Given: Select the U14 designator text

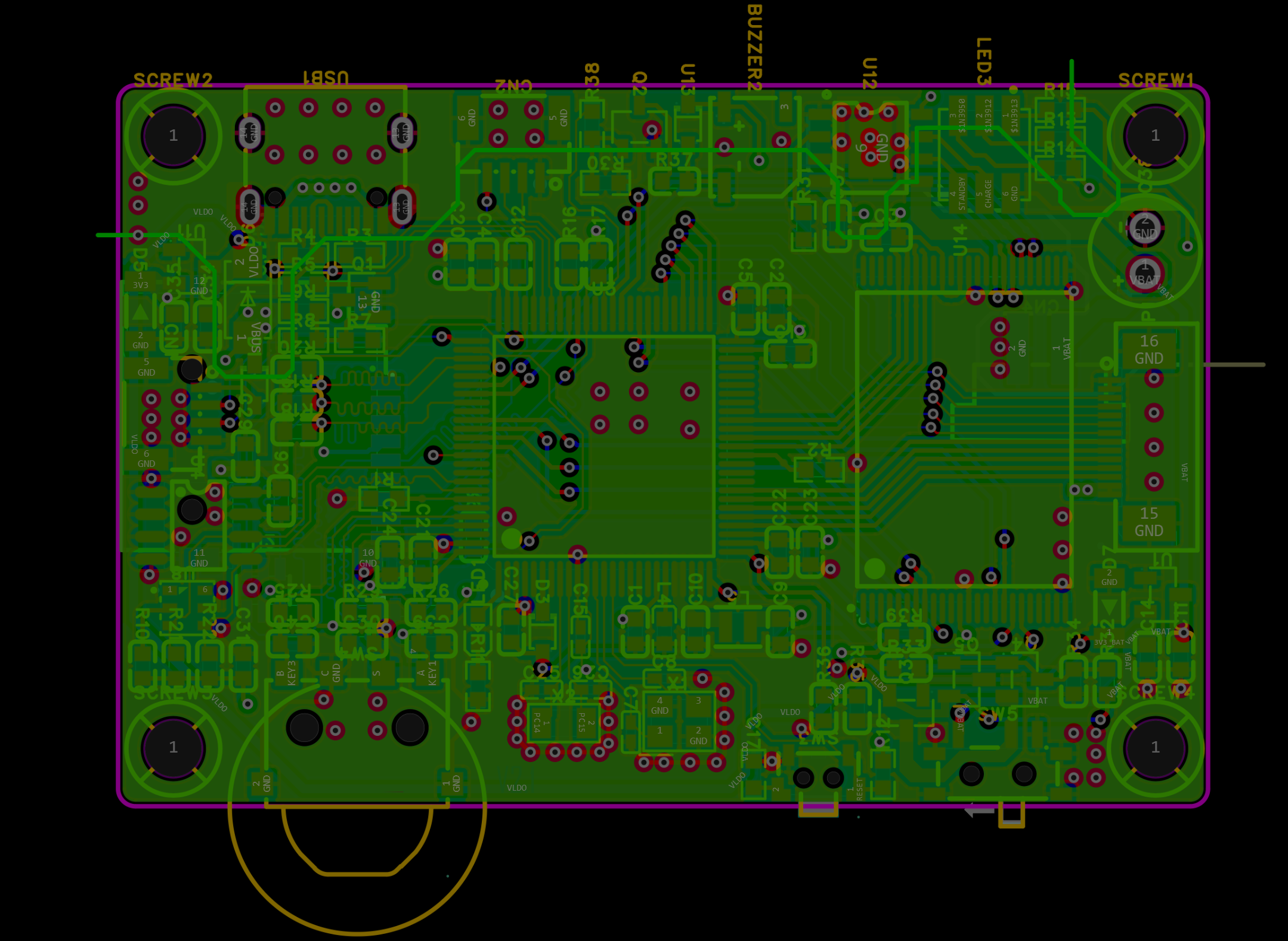Looking at the screenshot, I should click(x=959, y=240).
